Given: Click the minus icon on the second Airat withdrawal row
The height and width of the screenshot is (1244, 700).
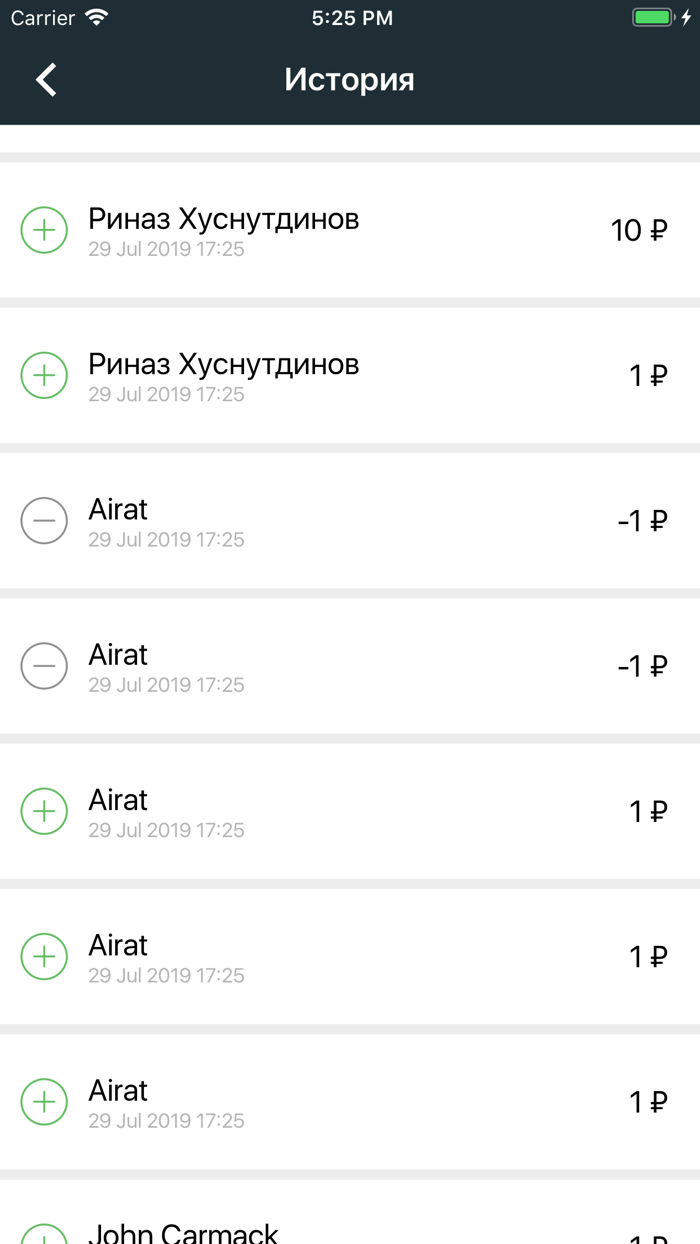Looking at the screenshot, I should pos(44,665).
